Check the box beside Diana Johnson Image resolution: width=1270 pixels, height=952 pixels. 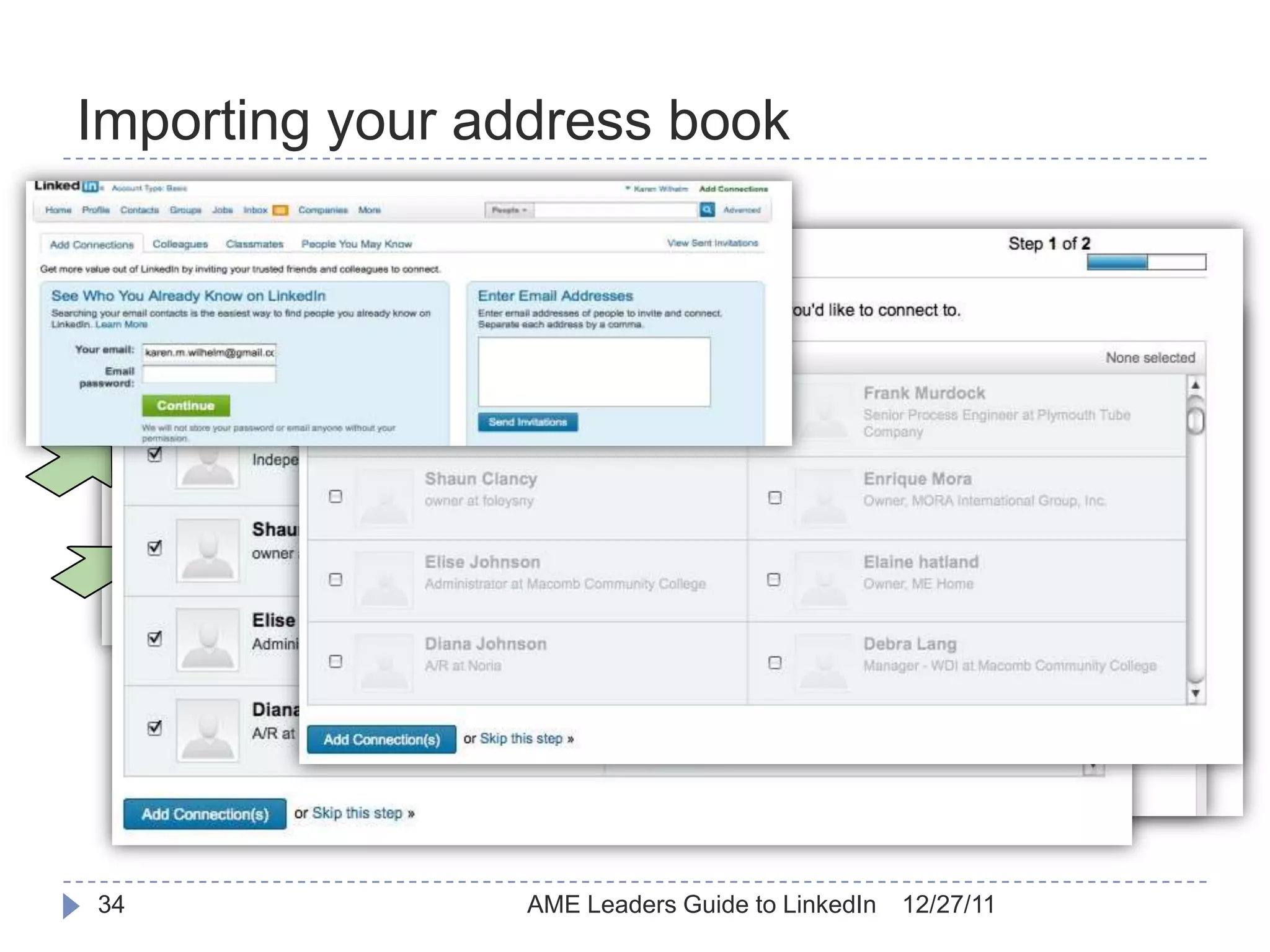335,661
